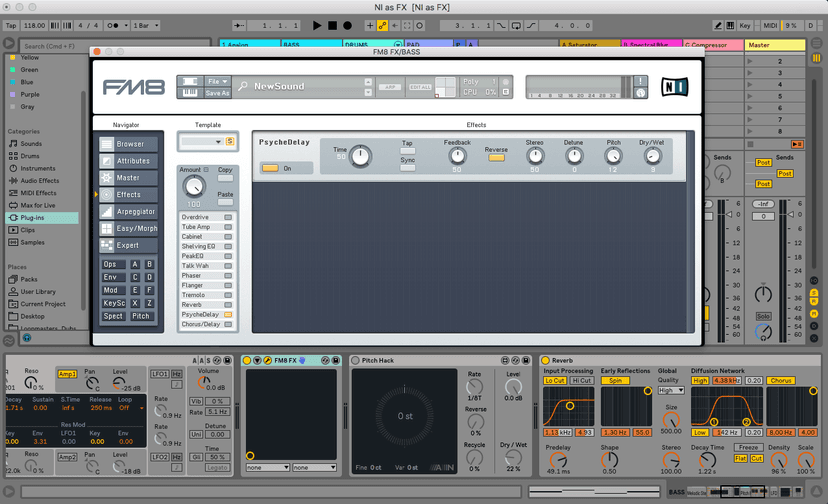Open the FM8 Expert page

click(128, 245)
